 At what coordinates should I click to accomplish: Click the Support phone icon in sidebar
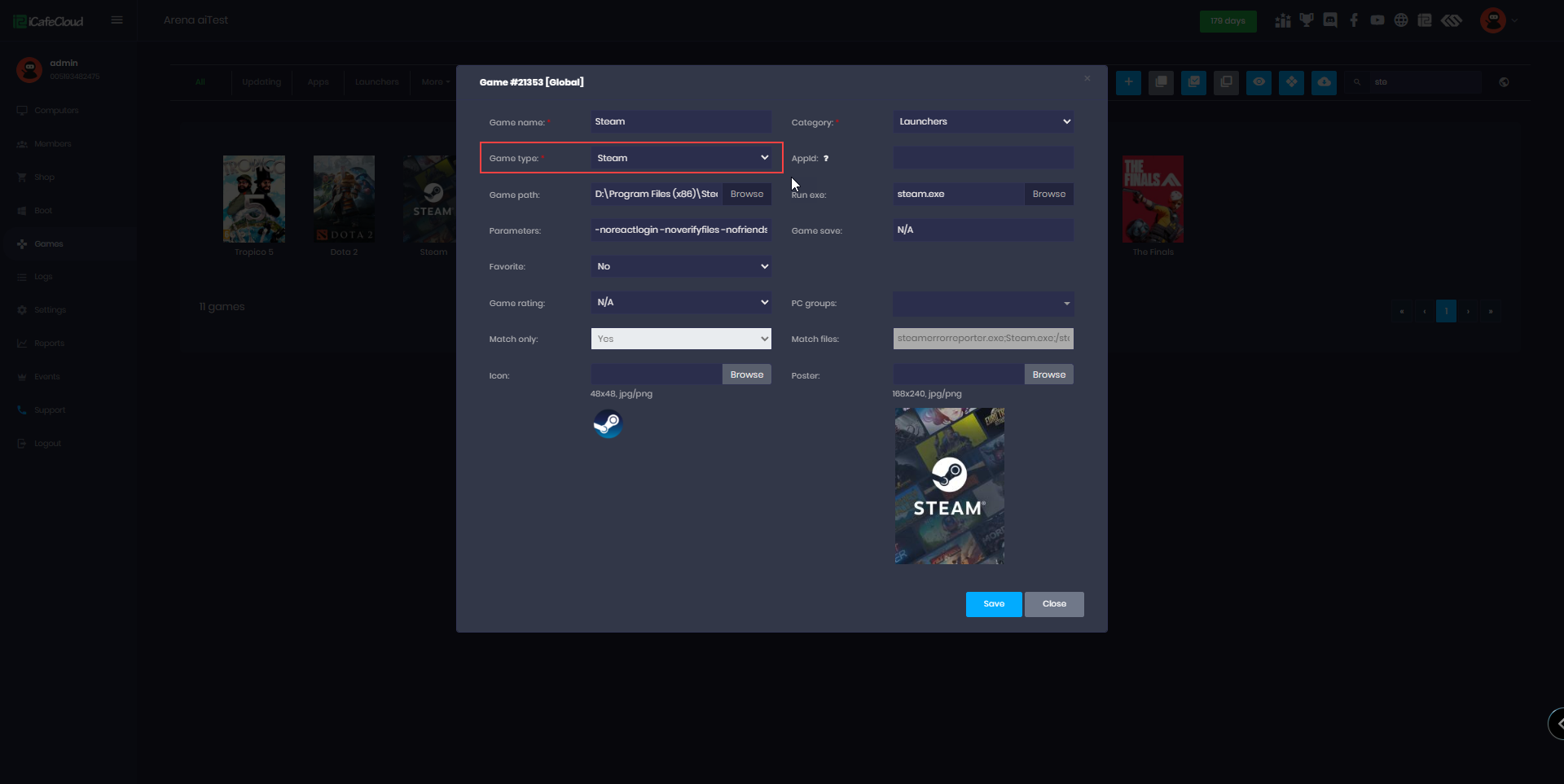[22, 410]
